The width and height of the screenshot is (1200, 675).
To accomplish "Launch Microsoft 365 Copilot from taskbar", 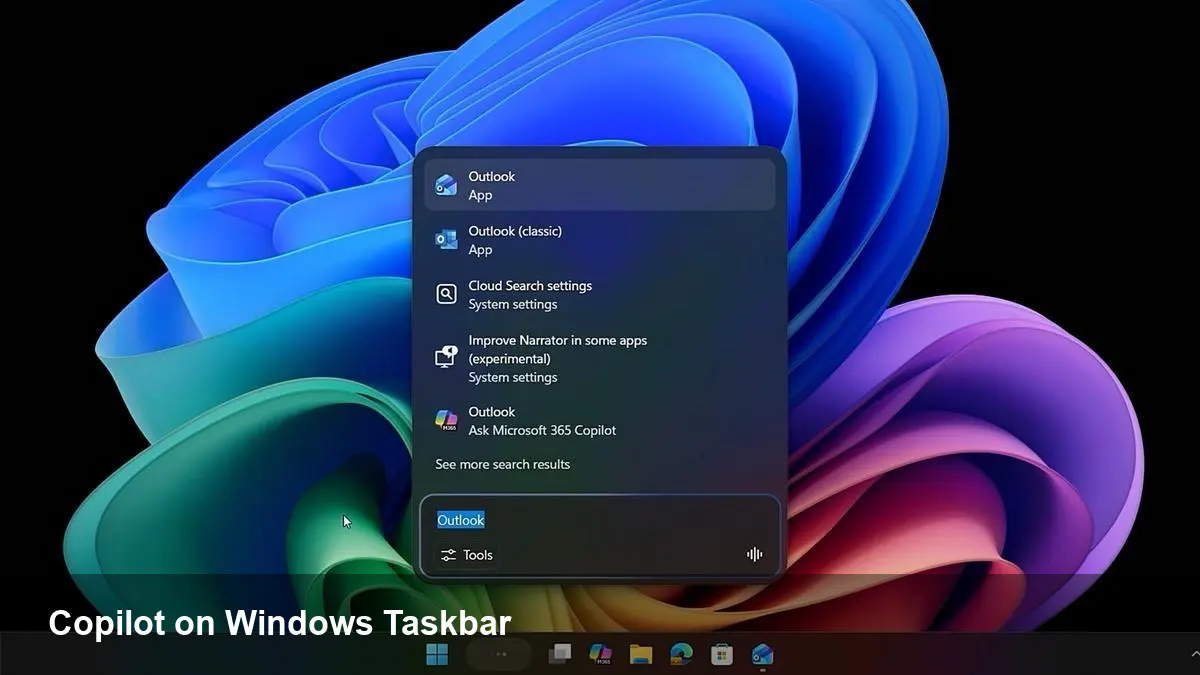I will 600,654.
